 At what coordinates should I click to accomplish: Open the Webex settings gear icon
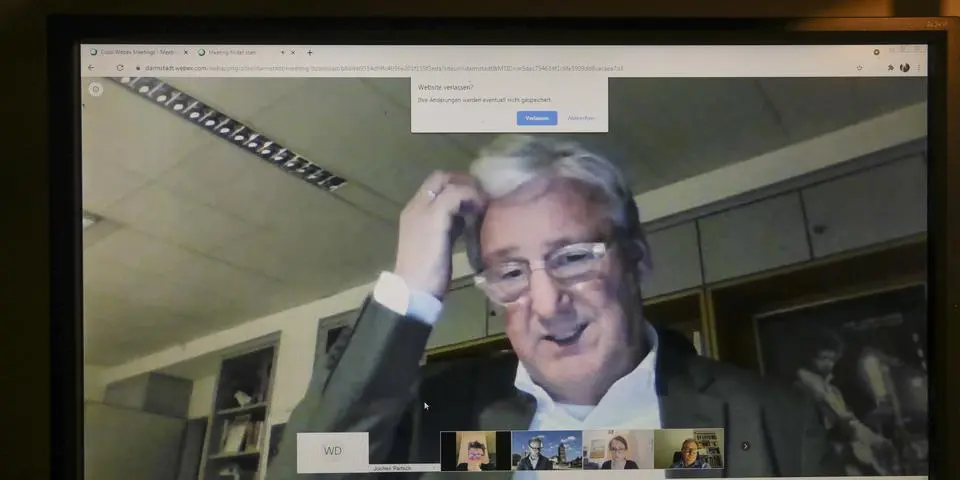tap(96, 89)
